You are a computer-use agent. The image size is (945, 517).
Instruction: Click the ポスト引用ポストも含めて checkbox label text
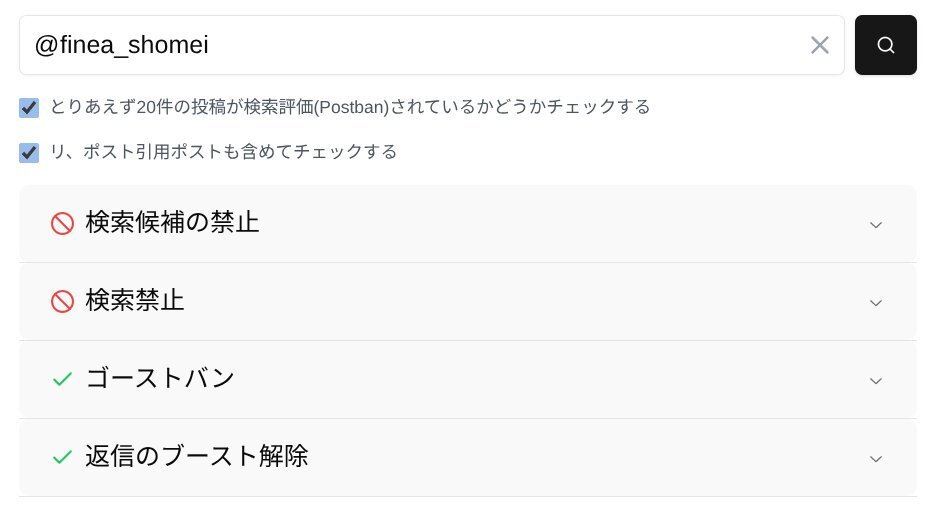223,152
